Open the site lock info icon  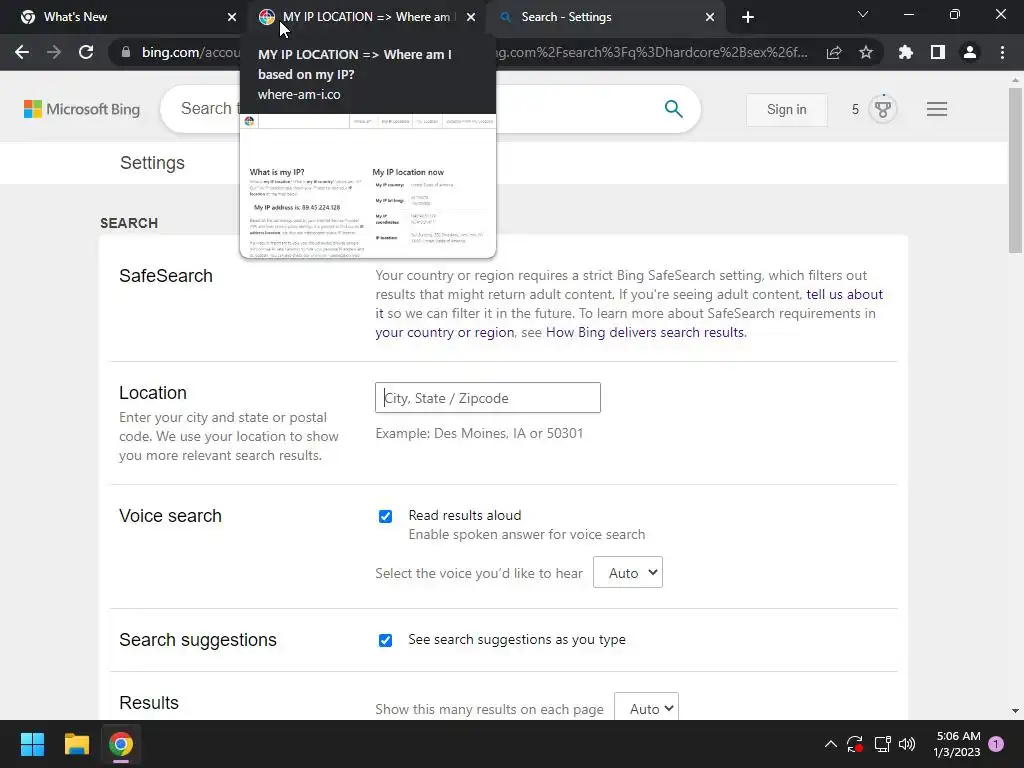coord(125,52)
